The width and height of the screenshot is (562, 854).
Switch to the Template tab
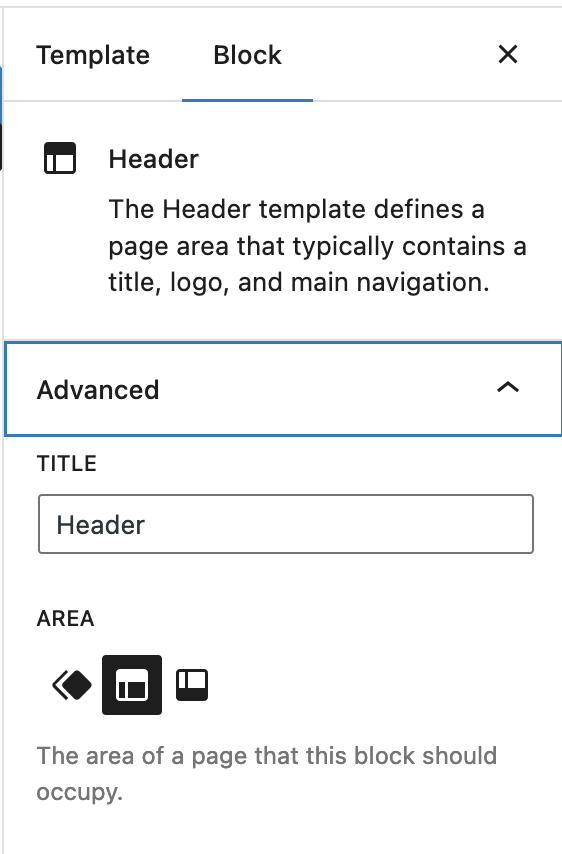[x=93, y=55]
